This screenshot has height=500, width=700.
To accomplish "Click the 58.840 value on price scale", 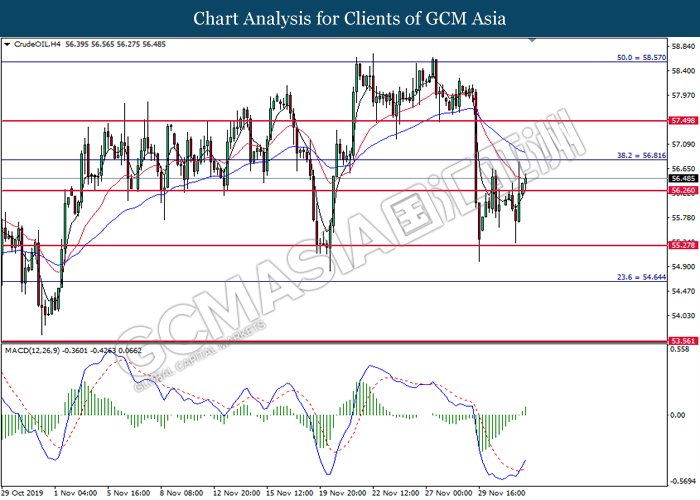I will (x=682, y=46).
